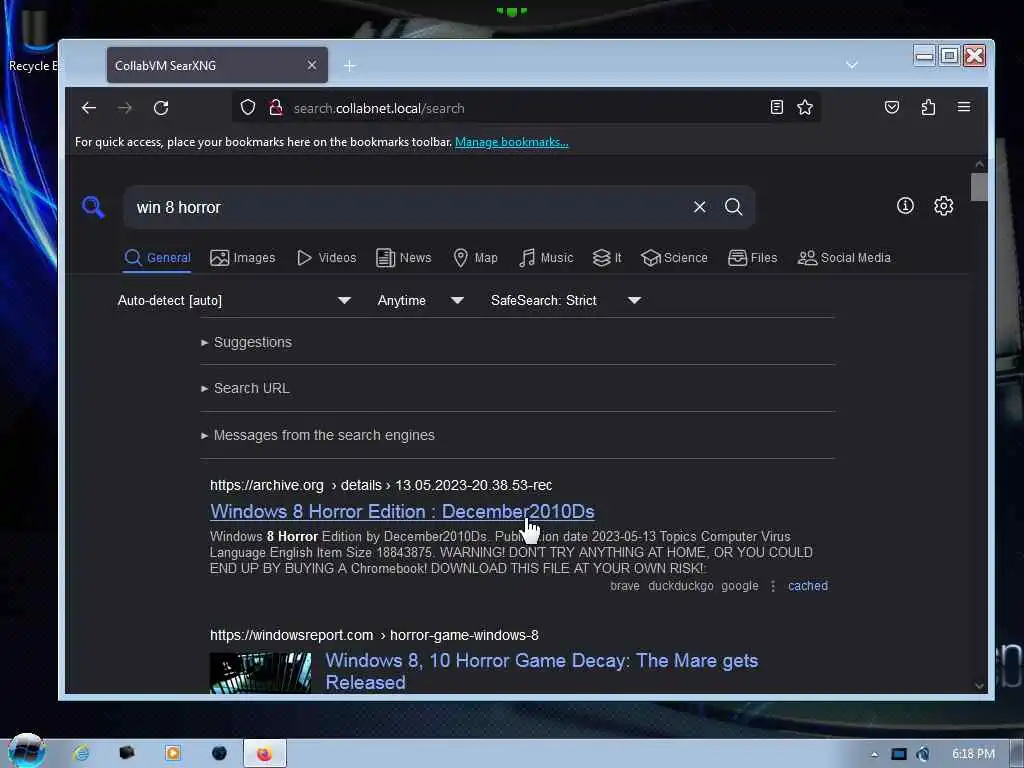
Task: Open the SearXNG about info icon
Action: pos(905,206)
